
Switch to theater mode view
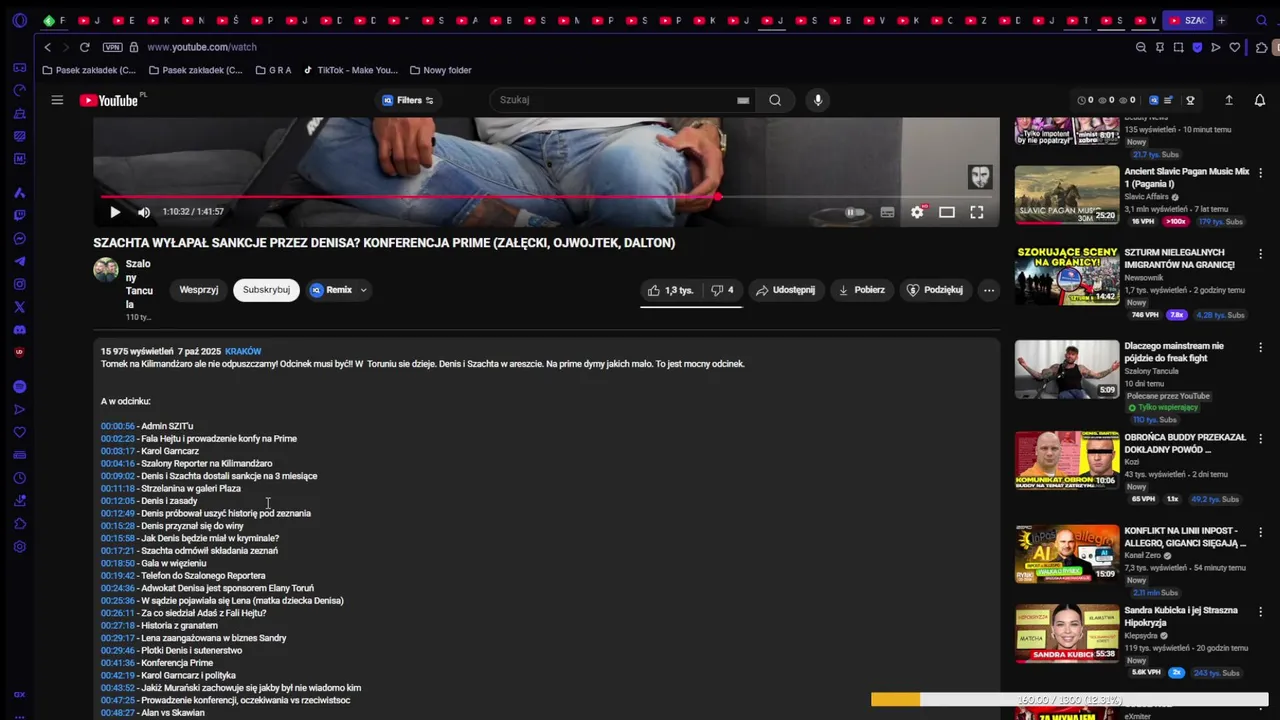[947, 212]
